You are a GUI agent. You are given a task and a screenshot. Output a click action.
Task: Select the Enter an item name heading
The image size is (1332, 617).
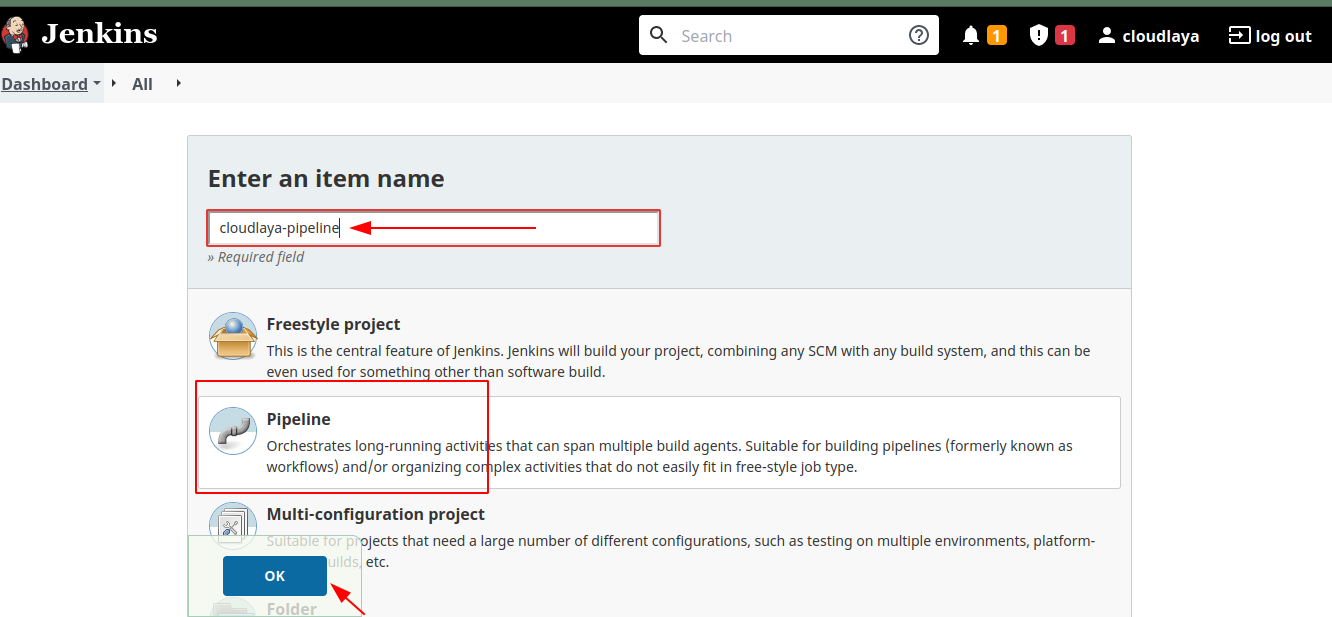[x=326, y=179]
